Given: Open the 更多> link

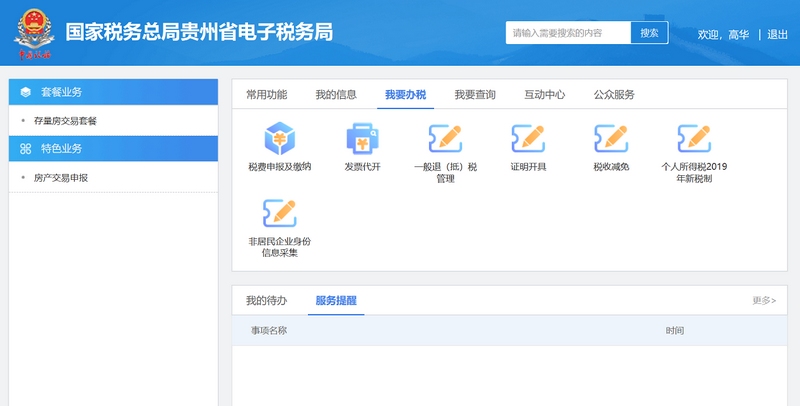Looking at the screenshot, I should (x=764, y=300).
